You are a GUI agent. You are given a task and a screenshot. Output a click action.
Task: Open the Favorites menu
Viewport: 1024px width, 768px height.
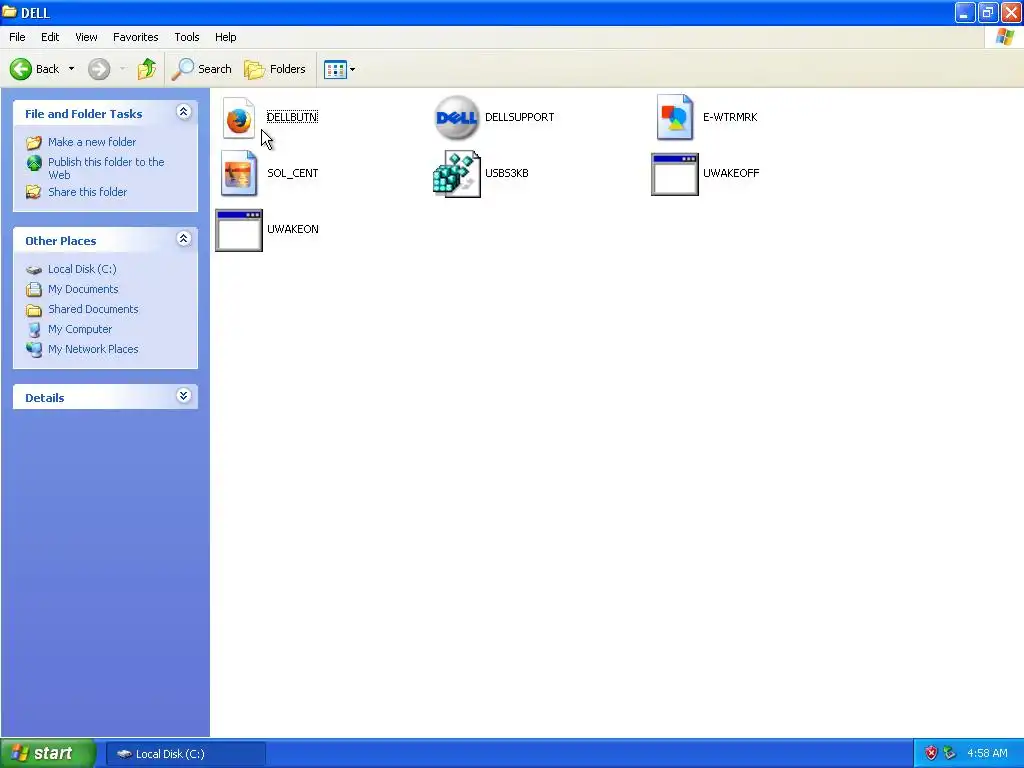(x=135, y=37)
